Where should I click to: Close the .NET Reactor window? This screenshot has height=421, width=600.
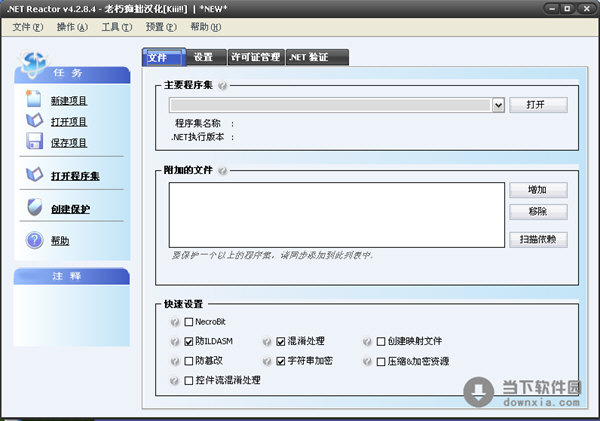[x=586, y=8]
